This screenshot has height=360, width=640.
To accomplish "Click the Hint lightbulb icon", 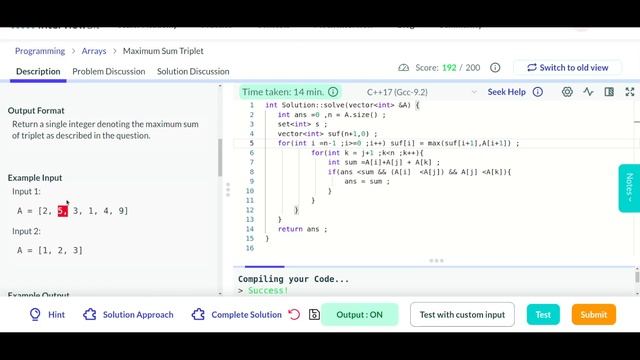I will click(35, 314).
